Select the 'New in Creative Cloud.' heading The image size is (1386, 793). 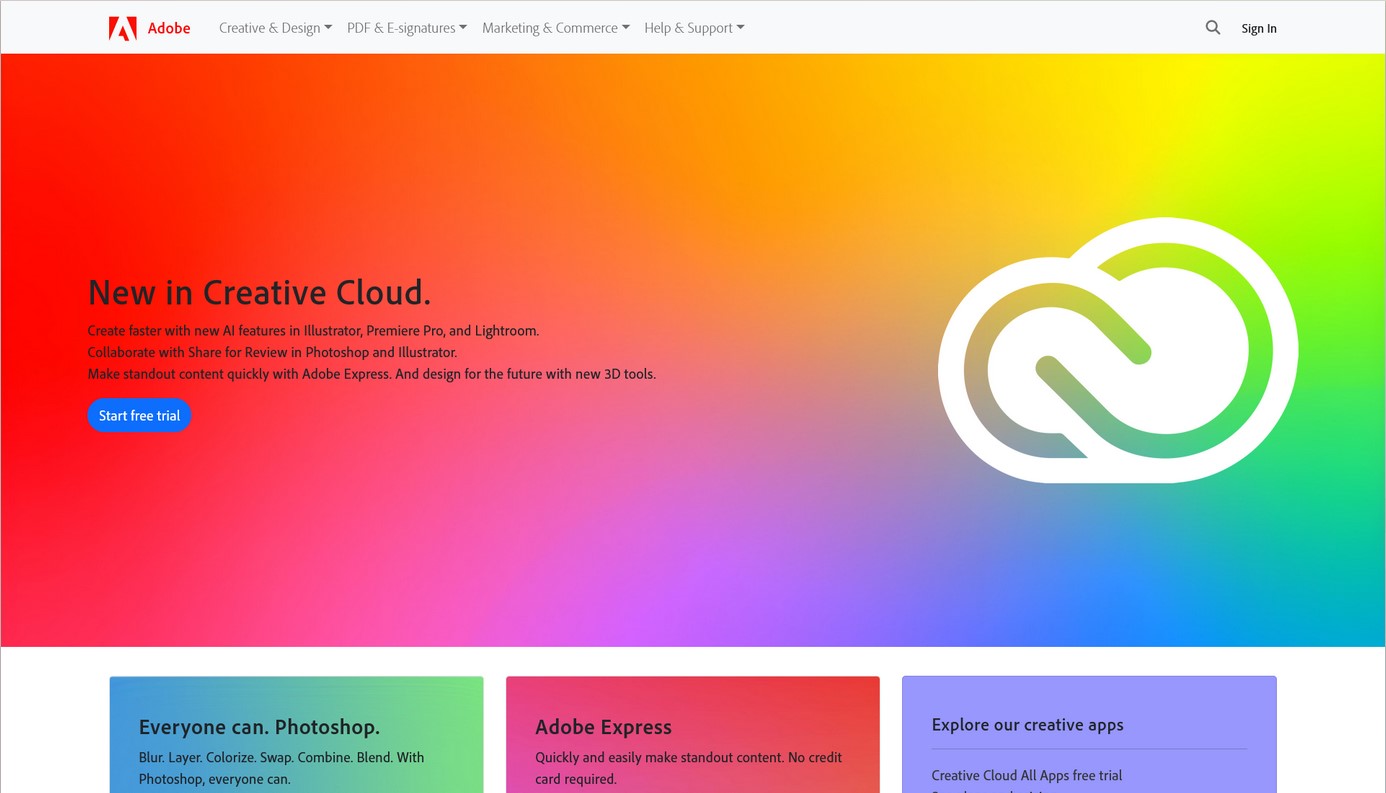[x=259, y=292]
